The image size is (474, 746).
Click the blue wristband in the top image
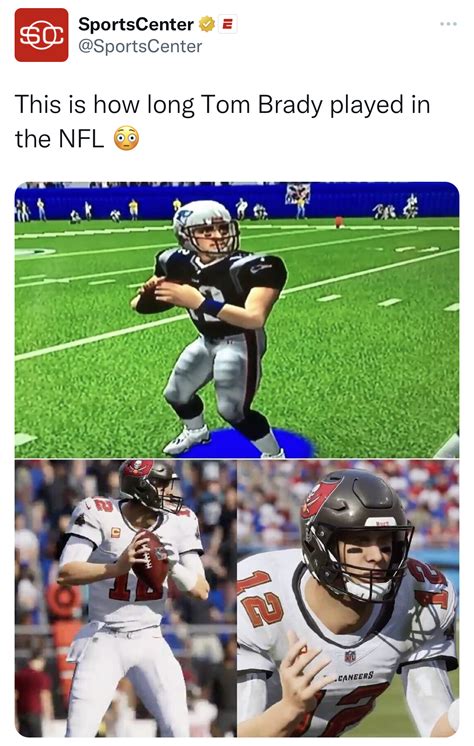[210, 307]
